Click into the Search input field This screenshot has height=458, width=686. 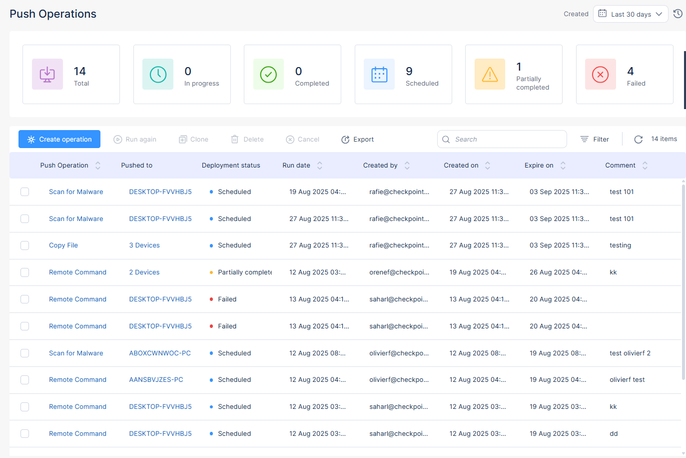tap(502, 139)
